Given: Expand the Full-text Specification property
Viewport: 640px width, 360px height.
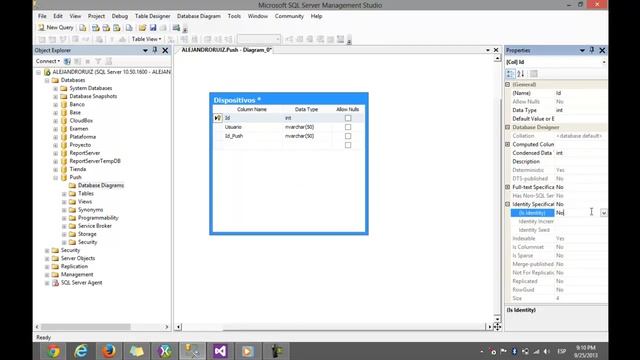Looking at the screenshot, I should pos(508,187).
